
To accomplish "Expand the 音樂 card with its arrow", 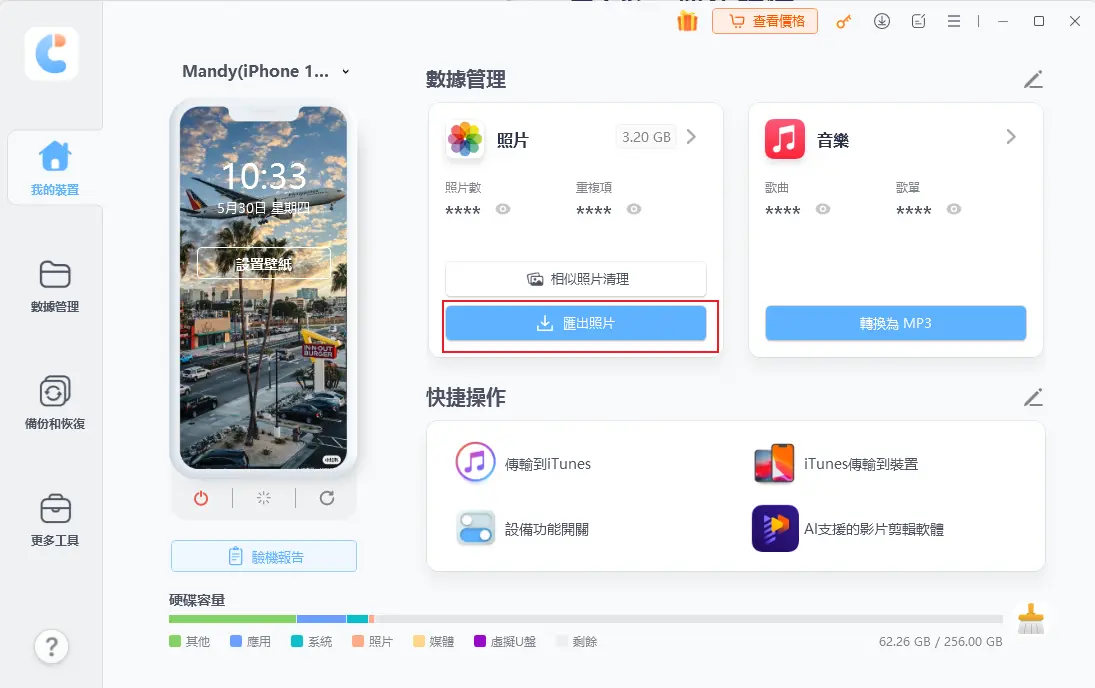I will click(1010, 136).
